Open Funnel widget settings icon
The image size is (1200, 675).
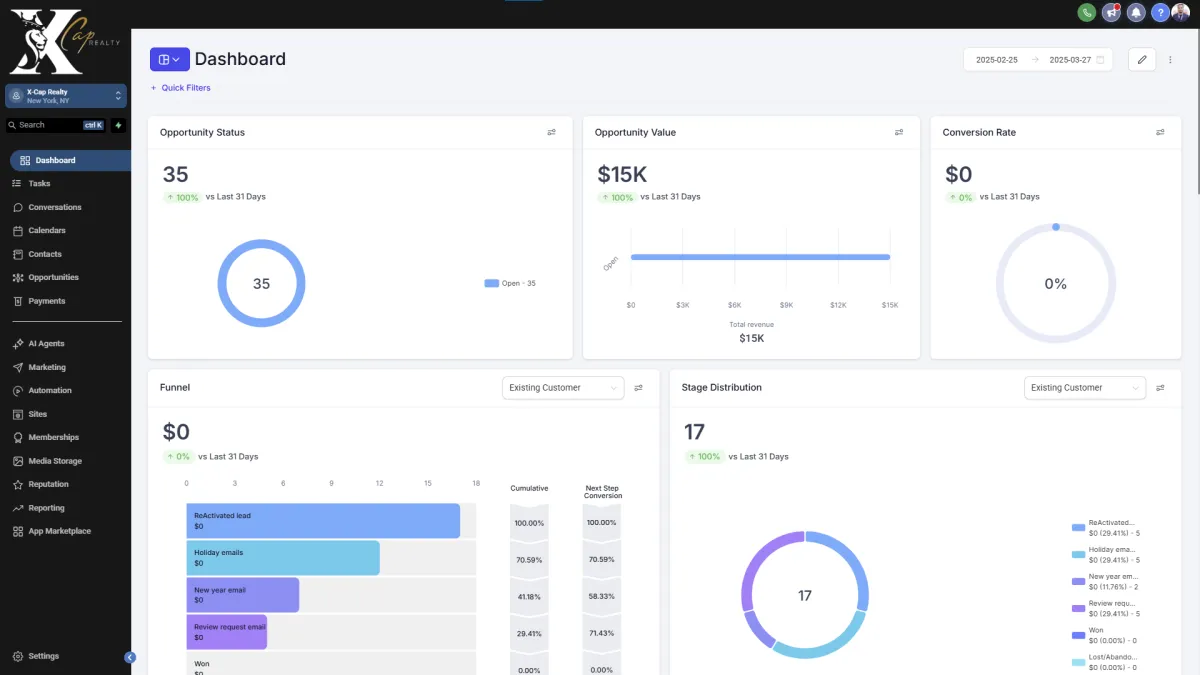(639, 388)
